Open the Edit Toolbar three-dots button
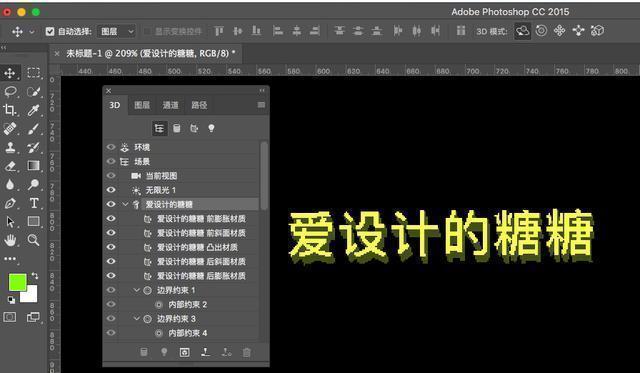 pos(10,259)
